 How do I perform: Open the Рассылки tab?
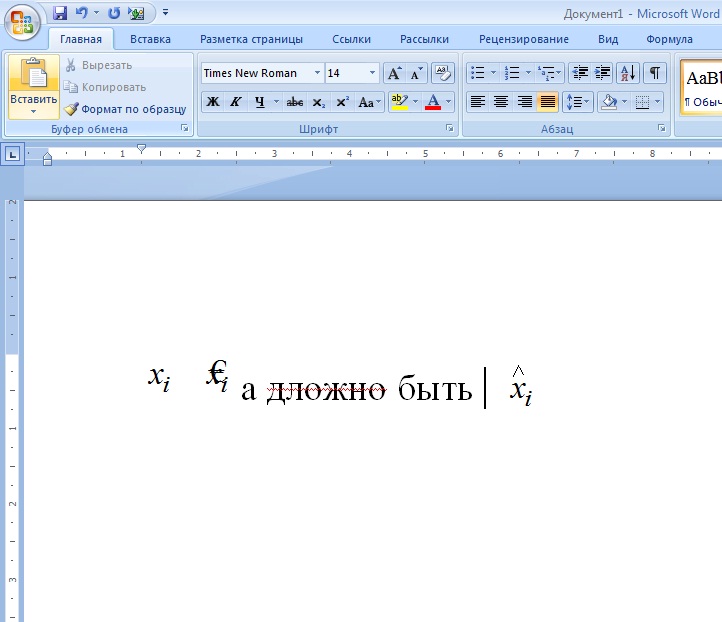pyautogui.click(x=424, y=39)
